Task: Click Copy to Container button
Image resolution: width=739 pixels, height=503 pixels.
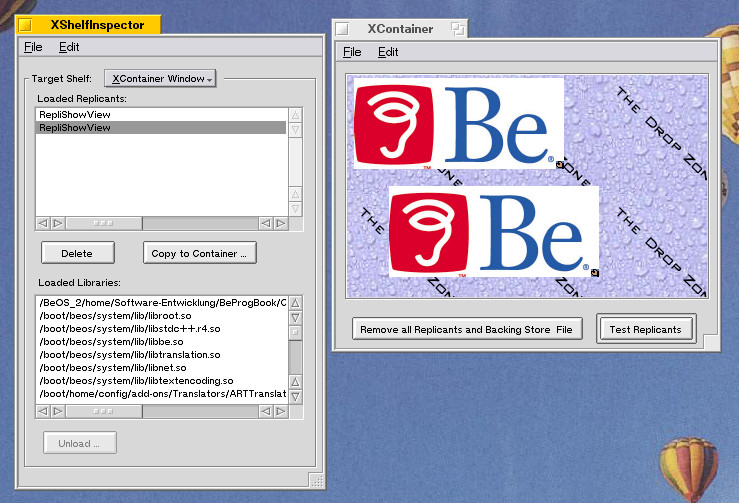Action: [x=200, y=253]
